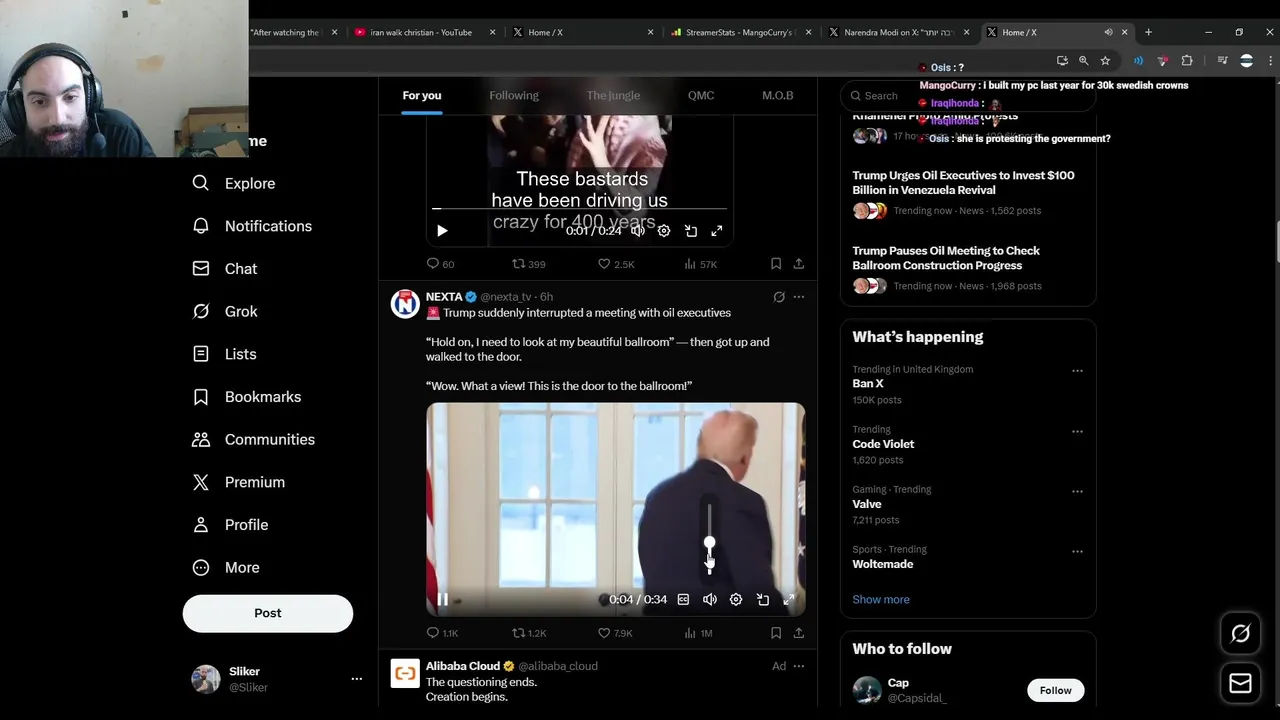Open settings gear on the top video

click(663, 231)
